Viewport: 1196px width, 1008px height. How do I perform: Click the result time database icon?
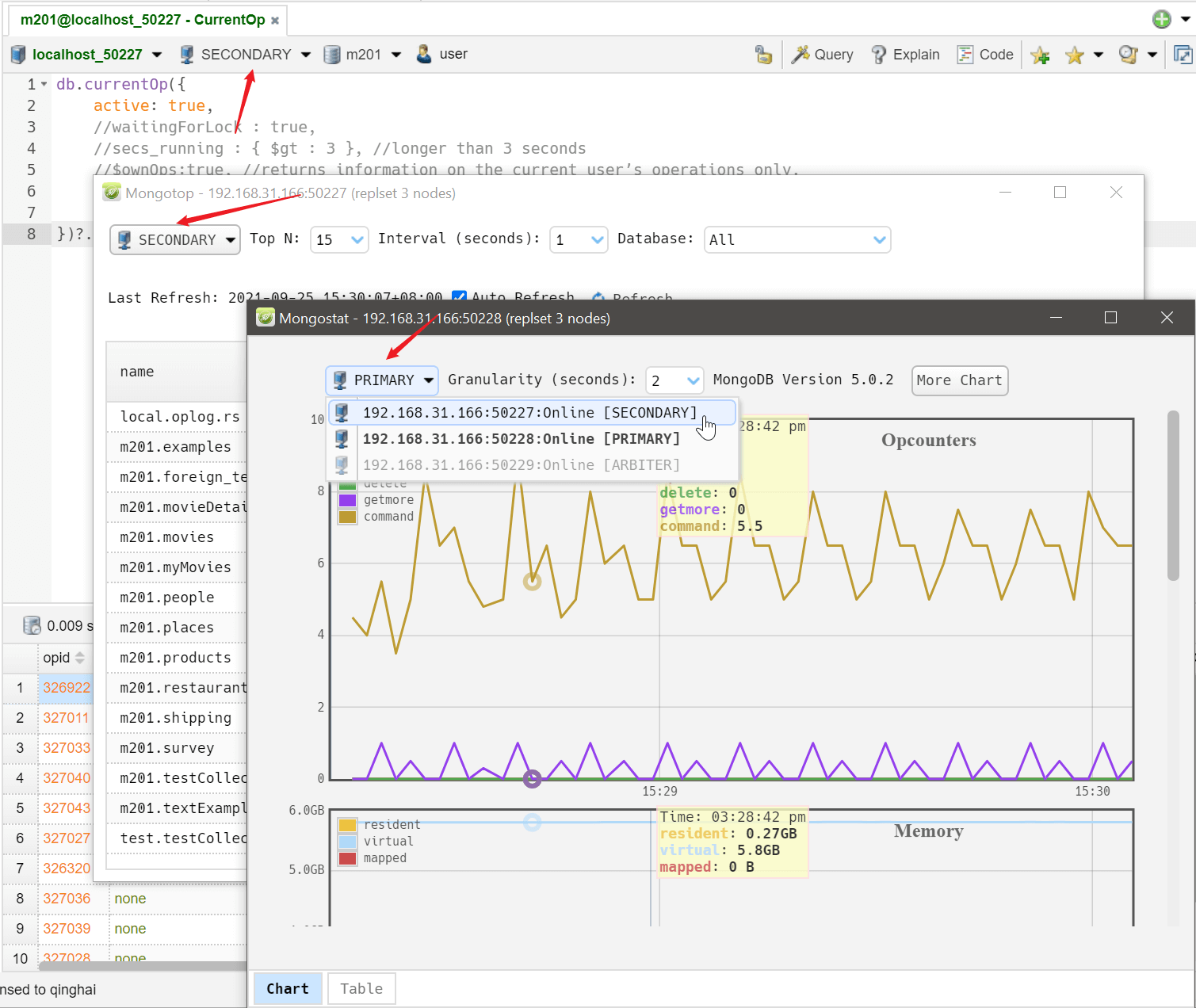click(32, 625)
